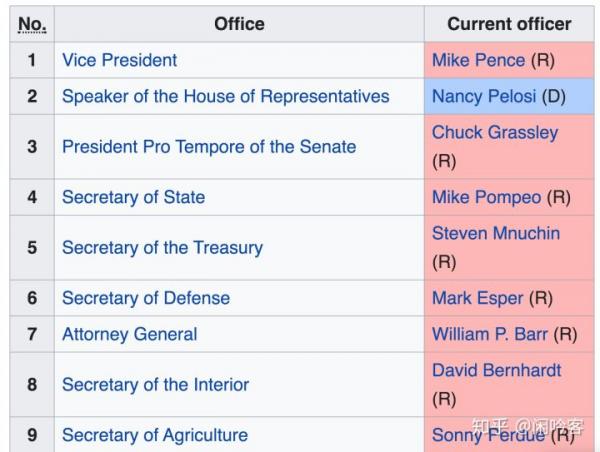The width and height of the screenshot is (600, 452).
Task: Open Nancy Pelosi's page
Action: [x=484, y=97]
